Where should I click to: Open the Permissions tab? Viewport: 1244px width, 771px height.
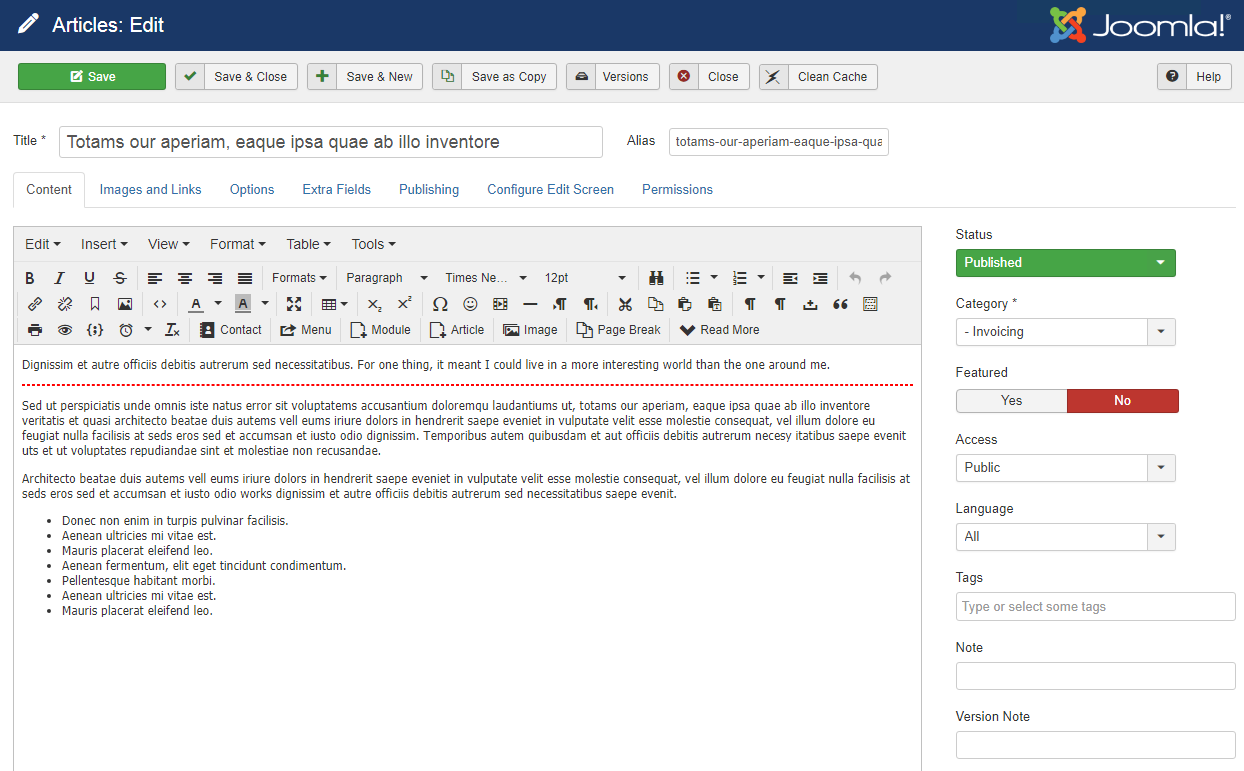tap(677, 190)
